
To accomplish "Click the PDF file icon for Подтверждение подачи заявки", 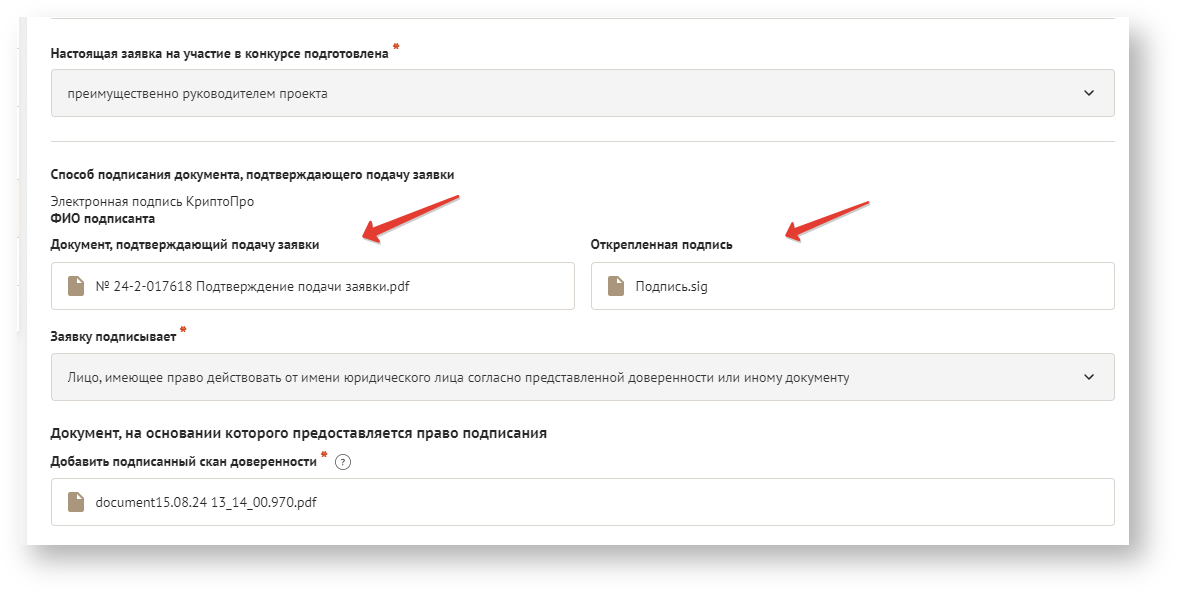I will click(x=76, y=287).
